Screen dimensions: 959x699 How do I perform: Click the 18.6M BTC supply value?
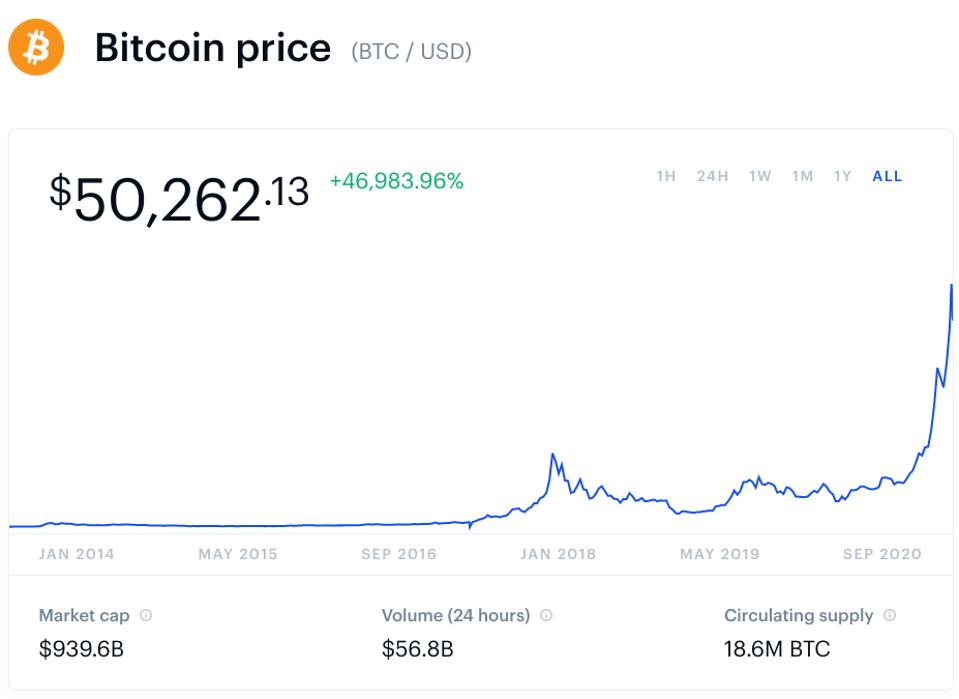click(776, 649)
